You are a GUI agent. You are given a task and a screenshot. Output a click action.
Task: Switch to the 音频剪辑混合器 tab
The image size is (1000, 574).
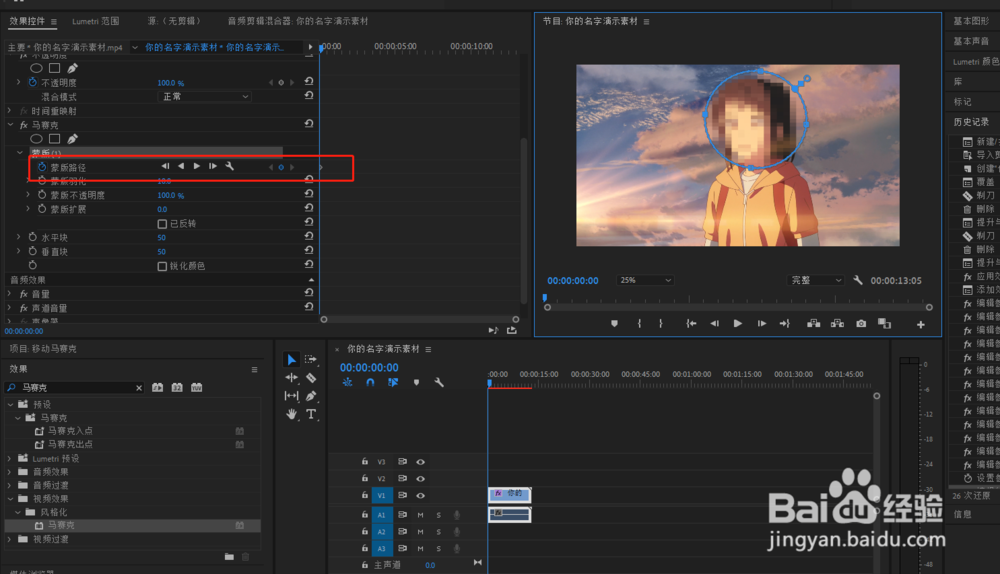[298, 21]
